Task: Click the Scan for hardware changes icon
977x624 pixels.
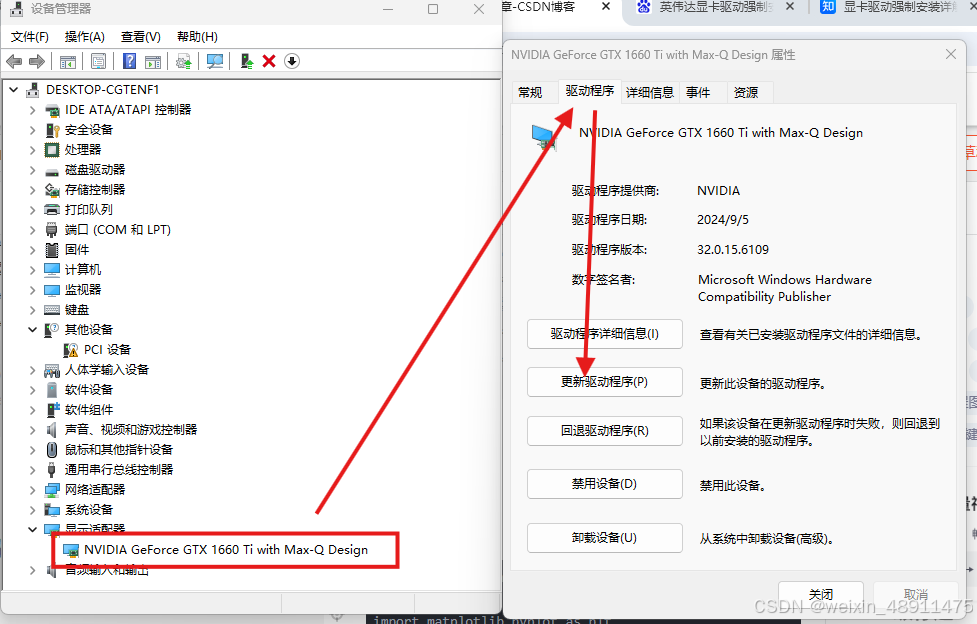Action: tap(215, 61)
